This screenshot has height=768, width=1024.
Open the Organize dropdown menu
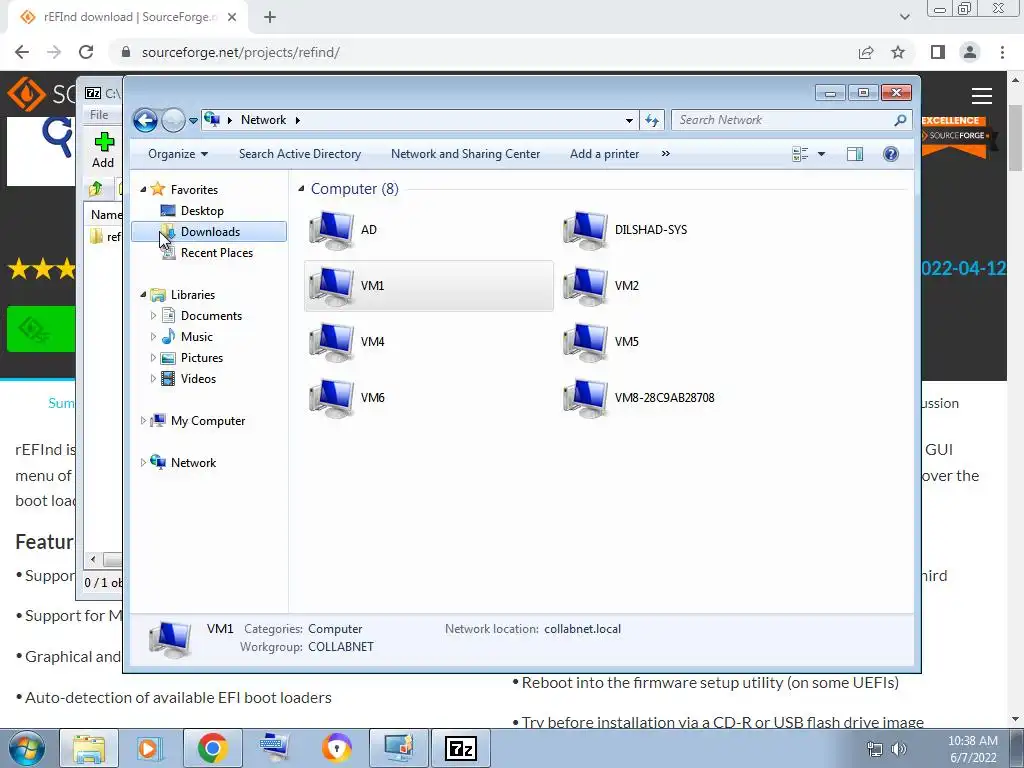[178, 154]
